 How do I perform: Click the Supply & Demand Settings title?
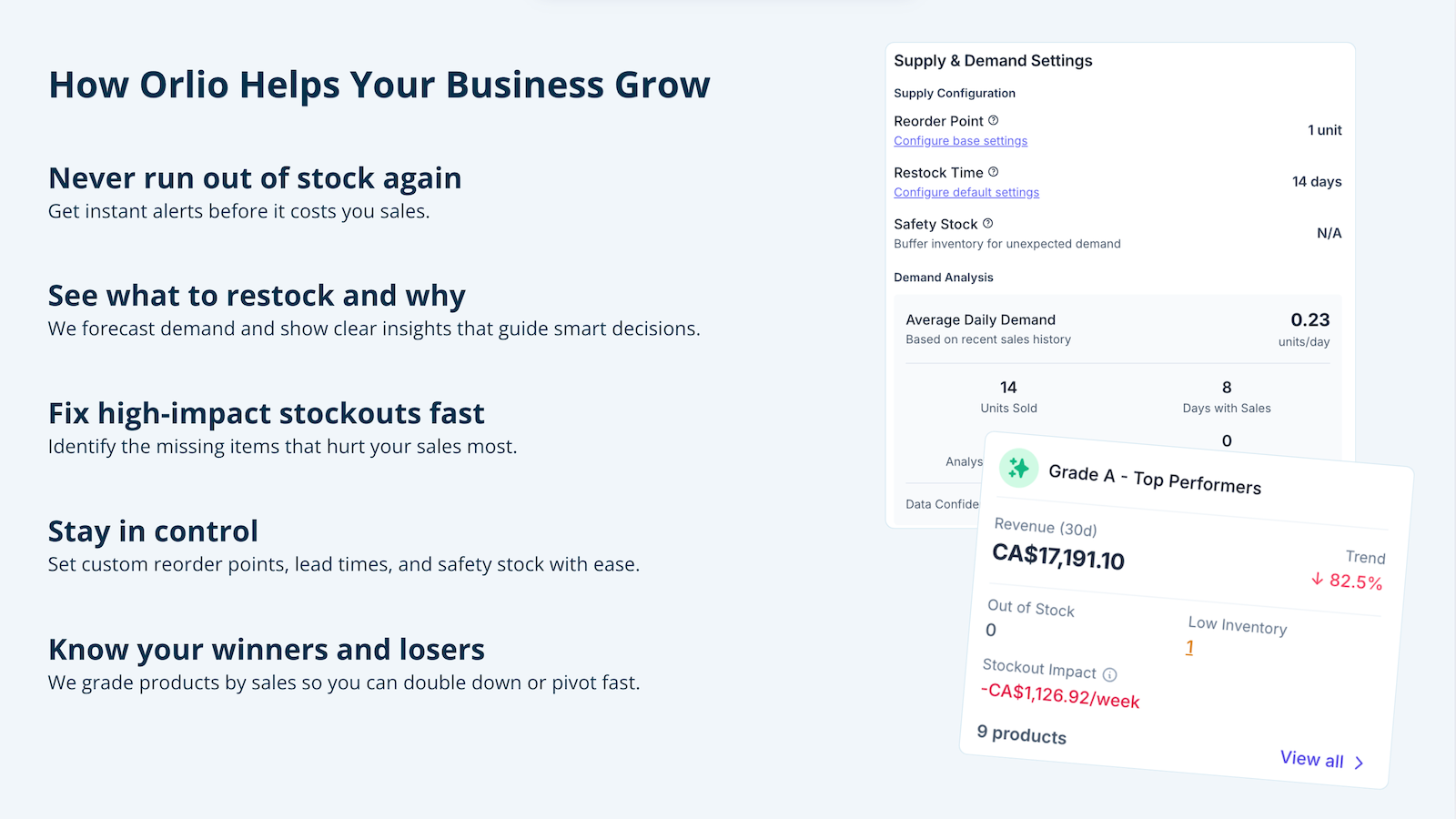(x=993, y=61)
